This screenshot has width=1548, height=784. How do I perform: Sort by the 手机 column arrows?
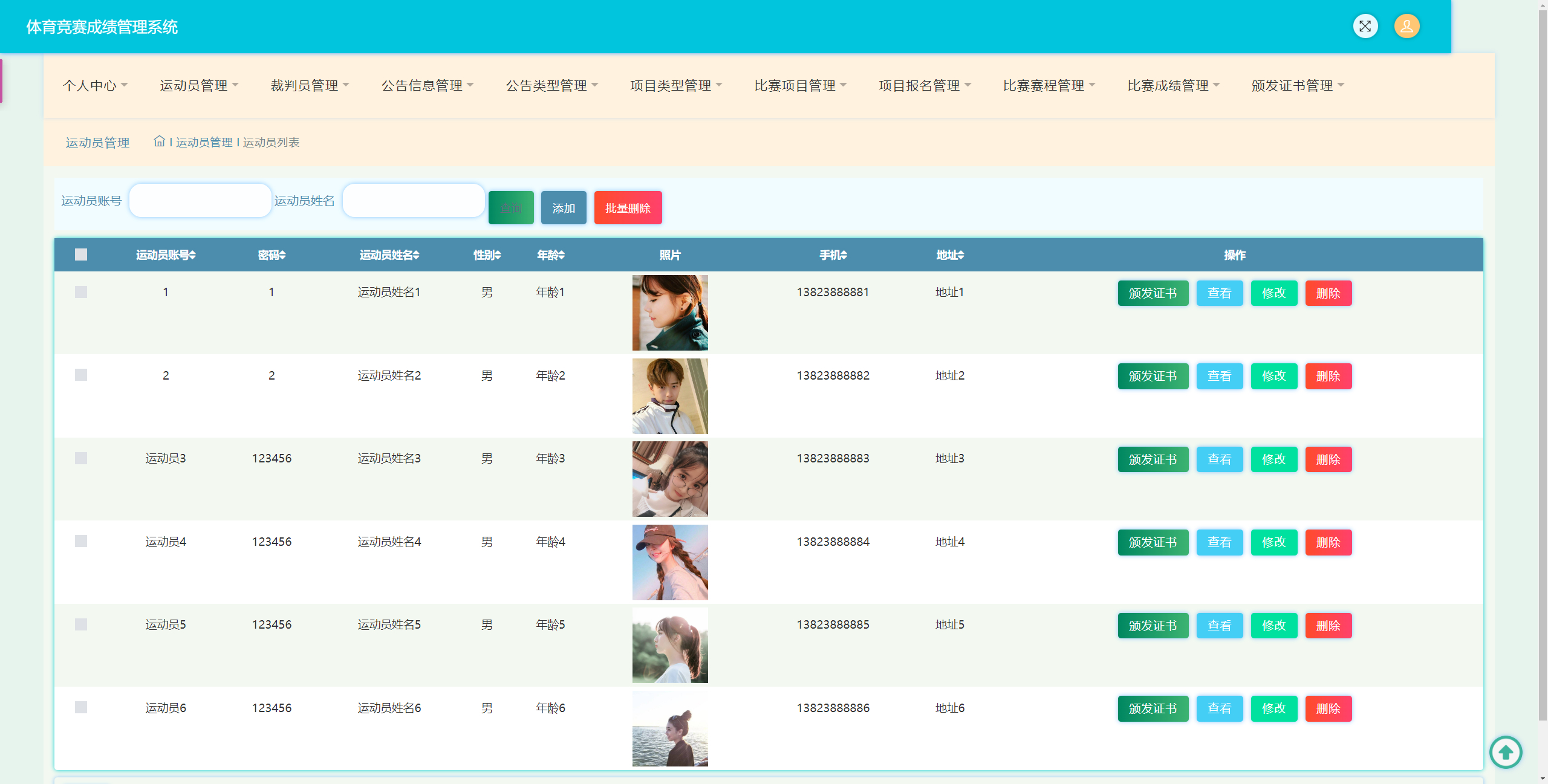point(844,255)
